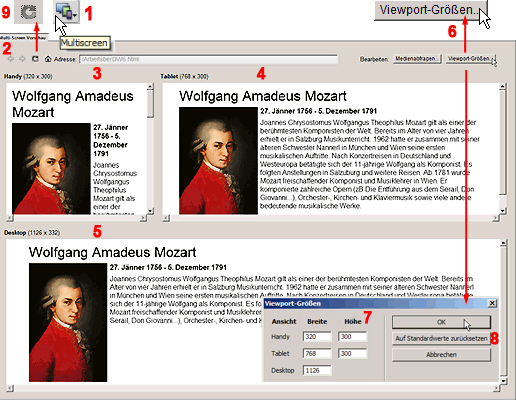This screenshot has height=400, width=516.
Task: Go back with the left arrow icon
Action: point(11,59)
